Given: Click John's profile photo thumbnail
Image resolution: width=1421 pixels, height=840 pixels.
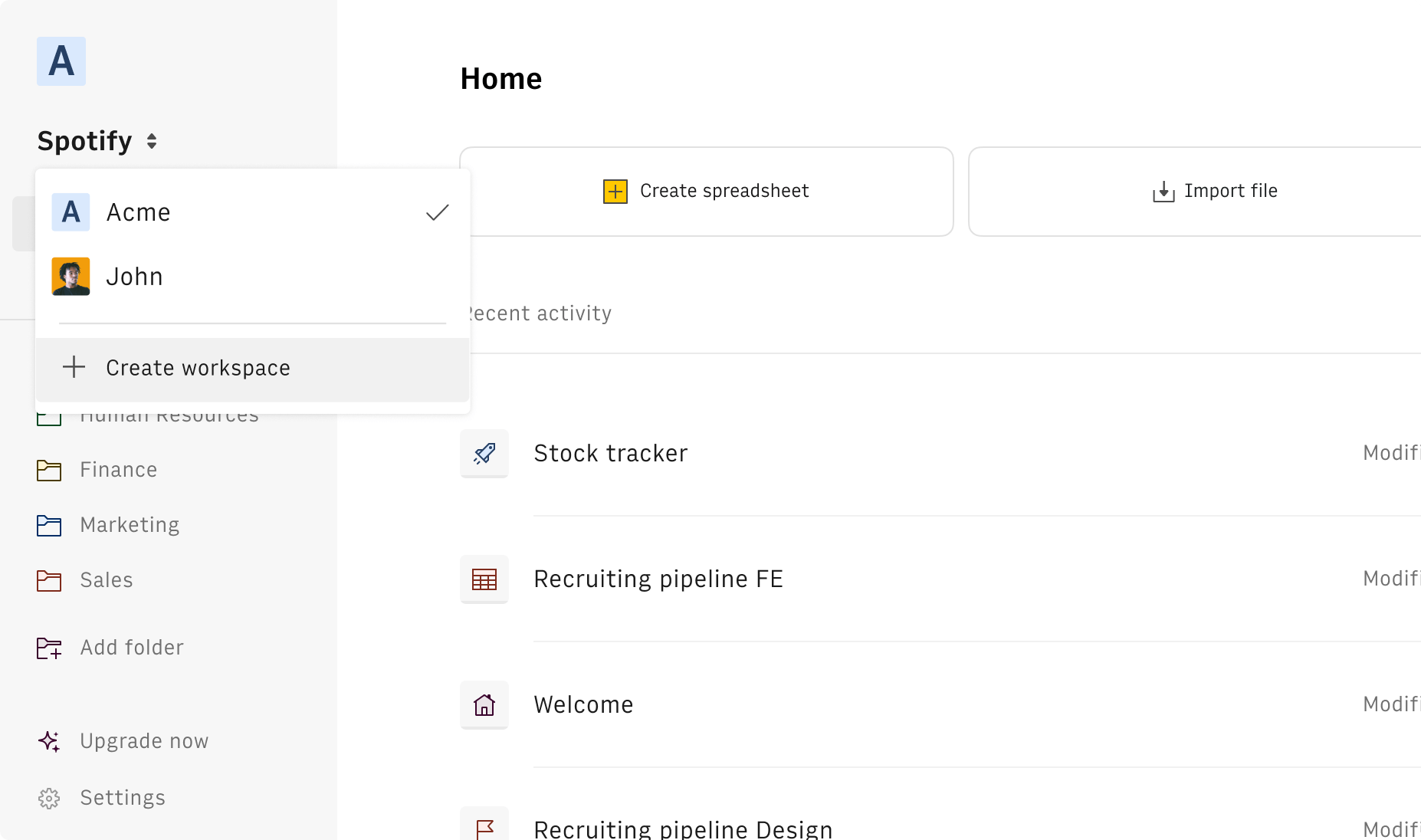Looking at the screenshot, I should point(70,277).
